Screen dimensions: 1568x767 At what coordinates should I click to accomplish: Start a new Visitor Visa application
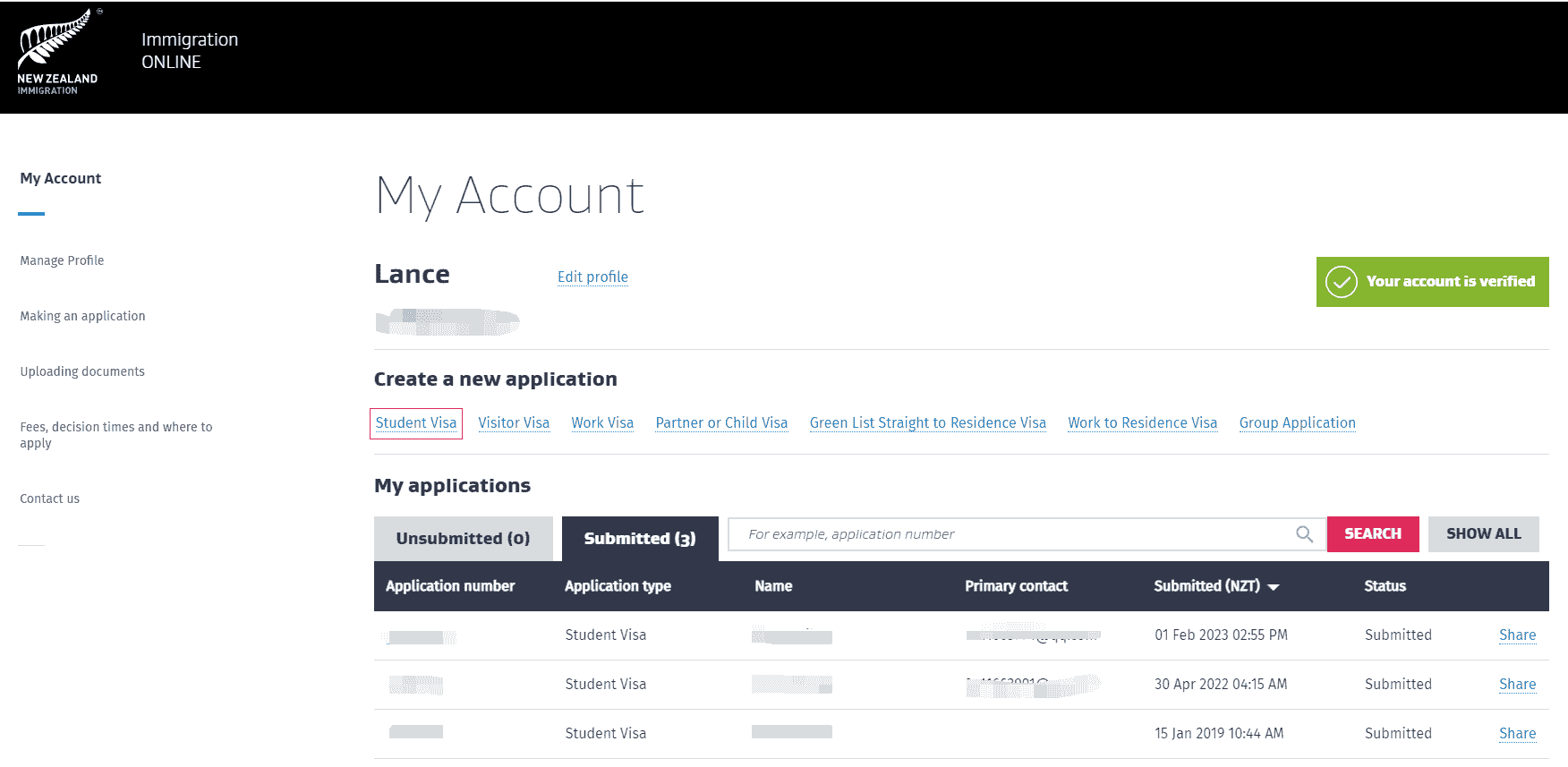[x=514, y=423]
